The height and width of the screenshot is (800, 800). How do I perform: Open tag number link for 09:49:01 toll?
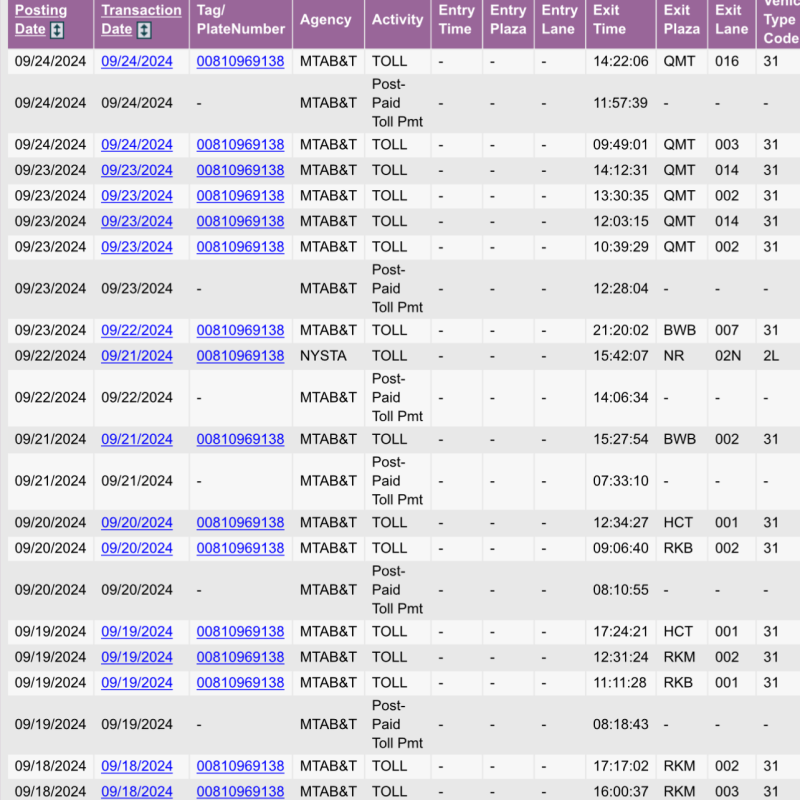pyautogui.click(x=240, y=144)
